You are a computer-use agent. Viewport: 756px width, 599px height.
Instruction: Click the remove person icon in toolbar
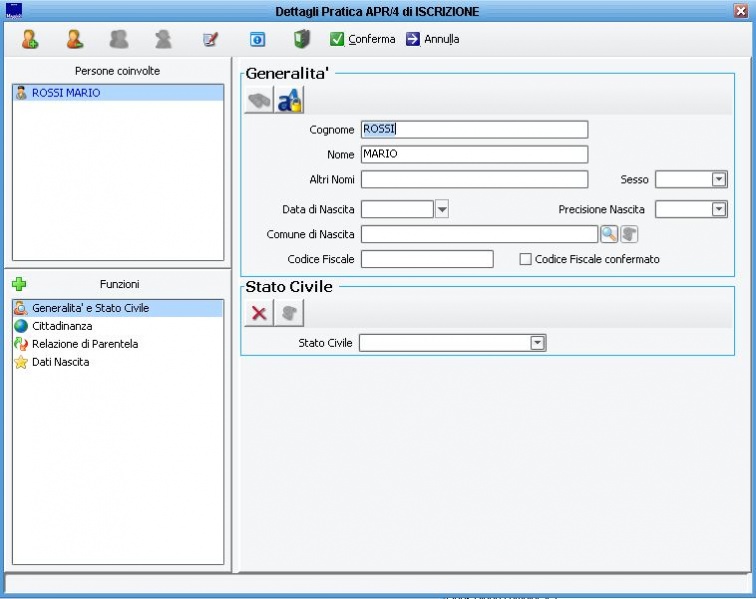[74, 39]
